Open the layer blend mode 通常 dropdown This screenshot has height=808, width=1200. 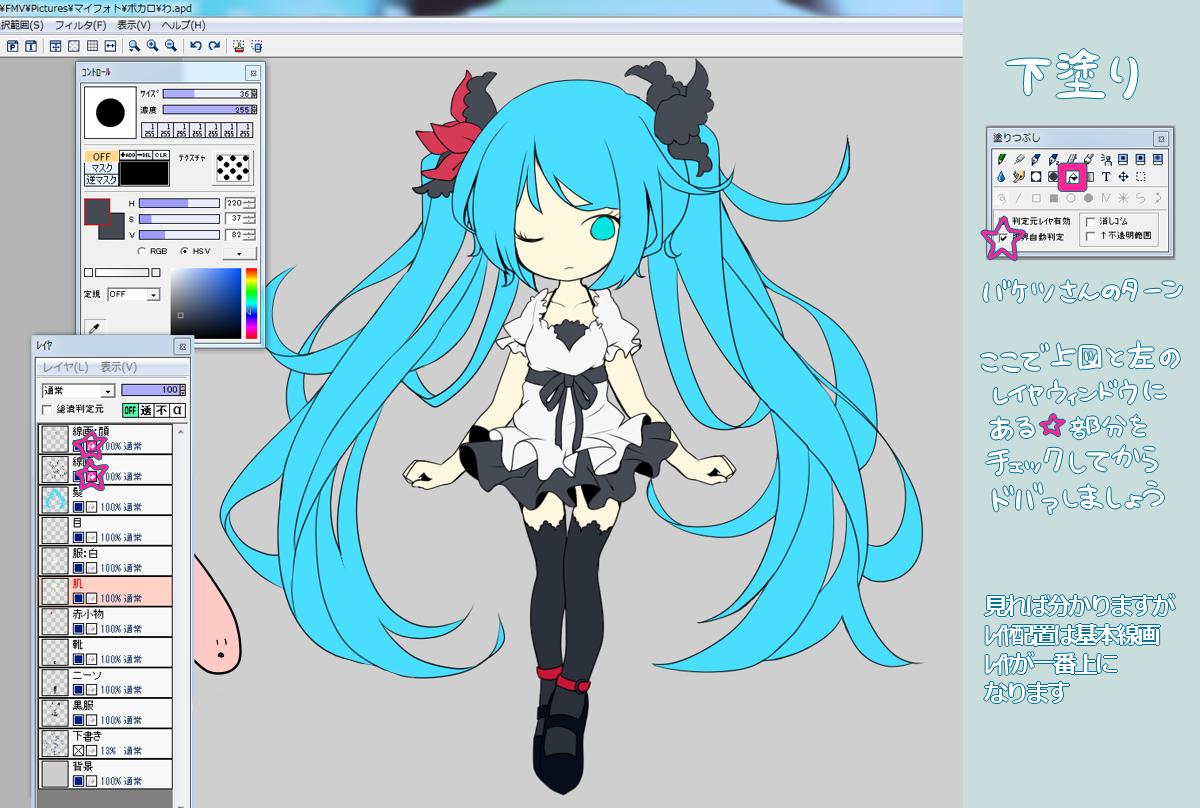coord(78,391)
